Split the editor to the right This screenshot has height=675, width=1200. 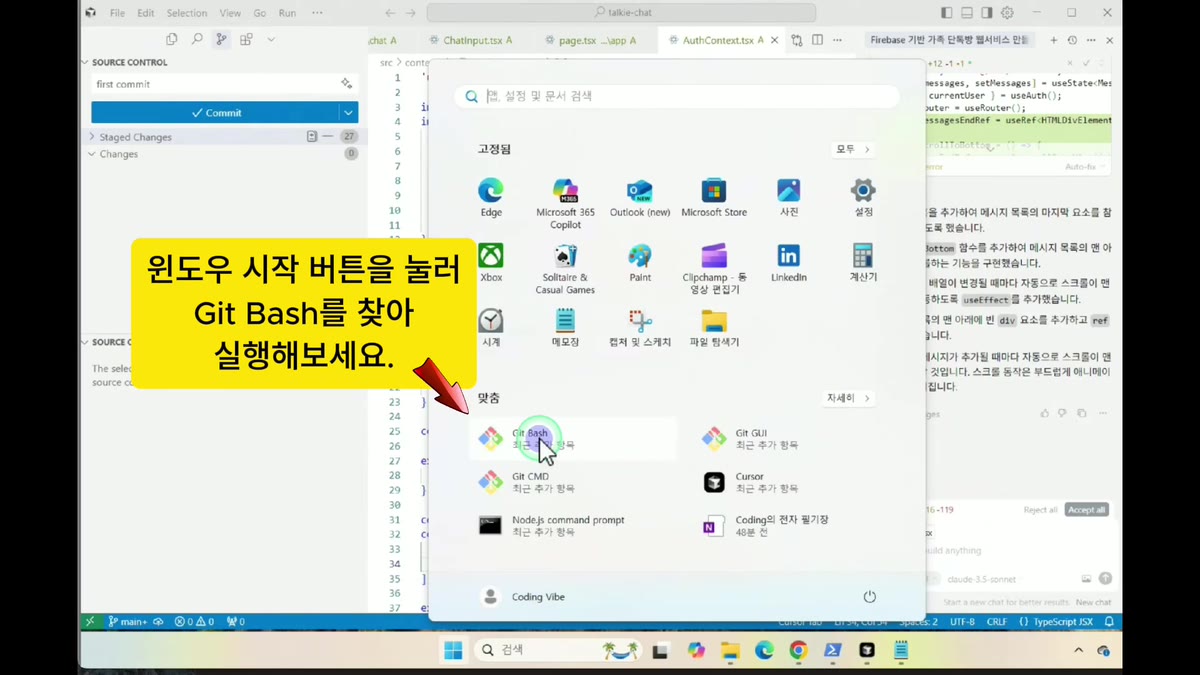tap(817, 40)
